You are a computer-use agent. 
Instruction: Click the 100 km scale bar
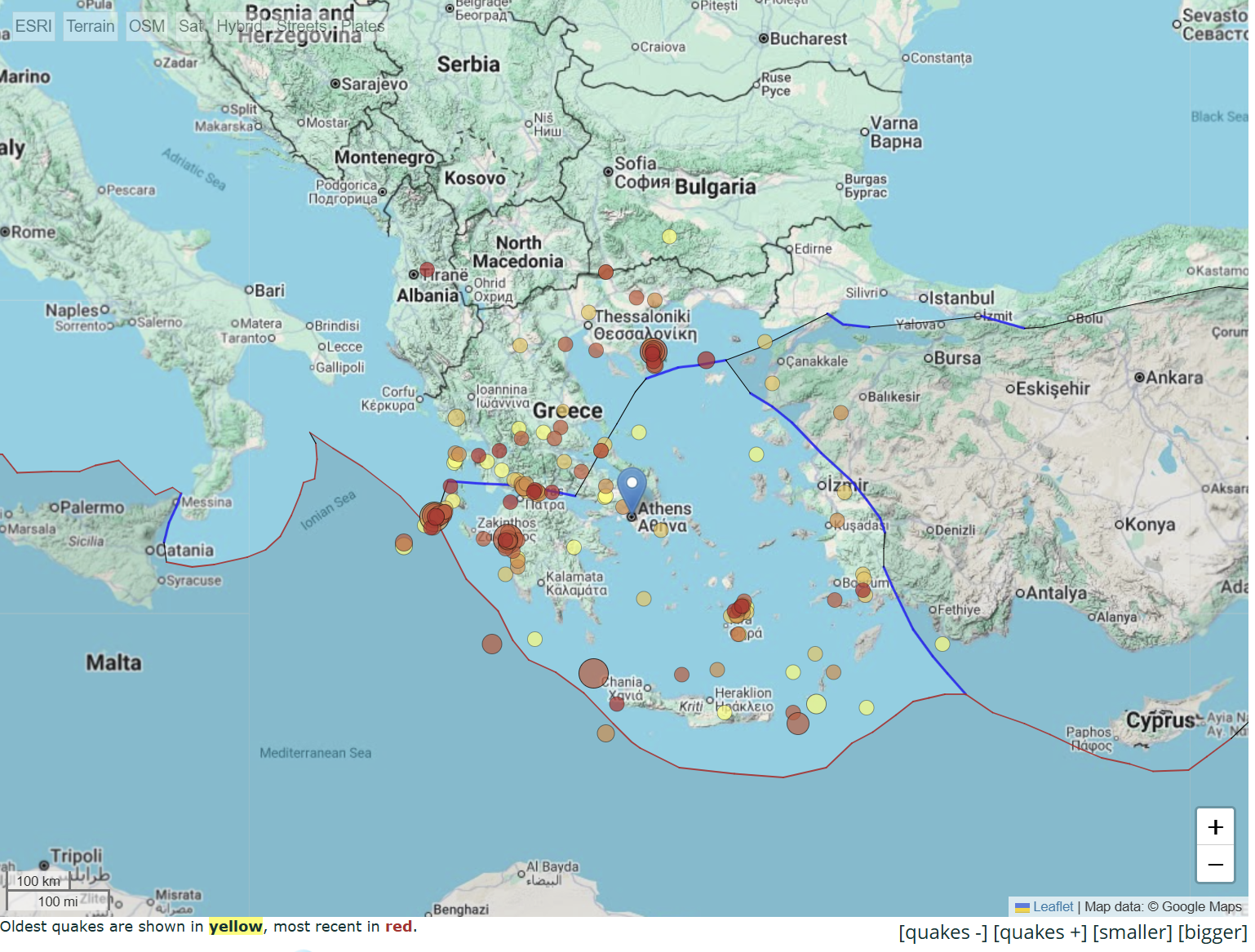pyautogui.click(x=38, y=881)
